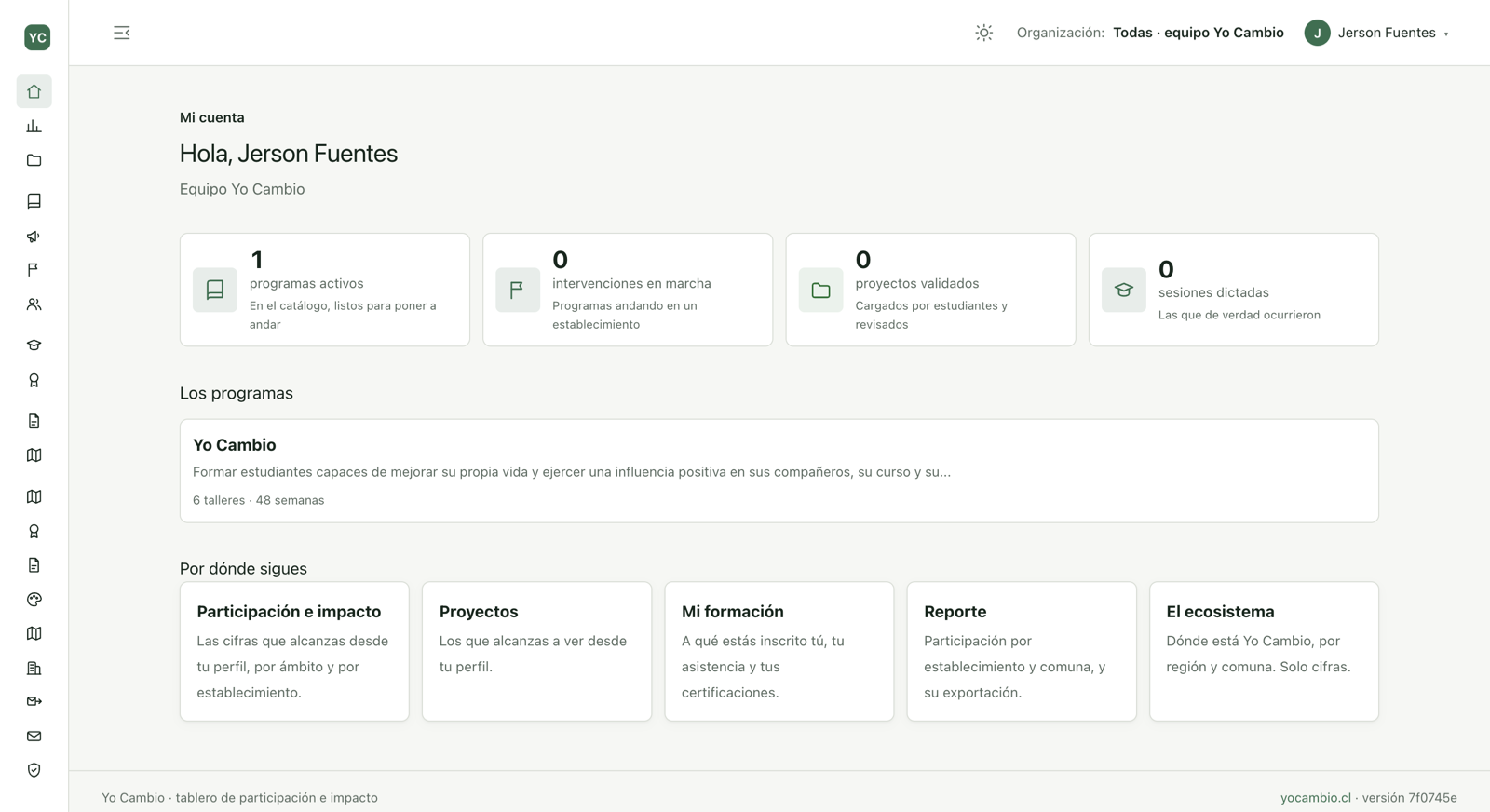
Task: Toggle light/dark theme with the sun icon
Action: 983,33
